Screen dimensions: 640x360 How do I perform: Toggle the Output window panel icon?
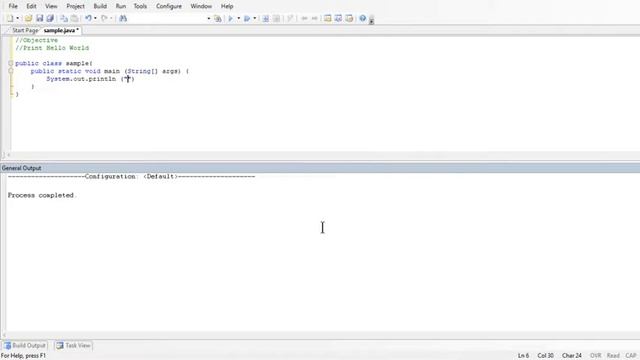tap(349, 18)
